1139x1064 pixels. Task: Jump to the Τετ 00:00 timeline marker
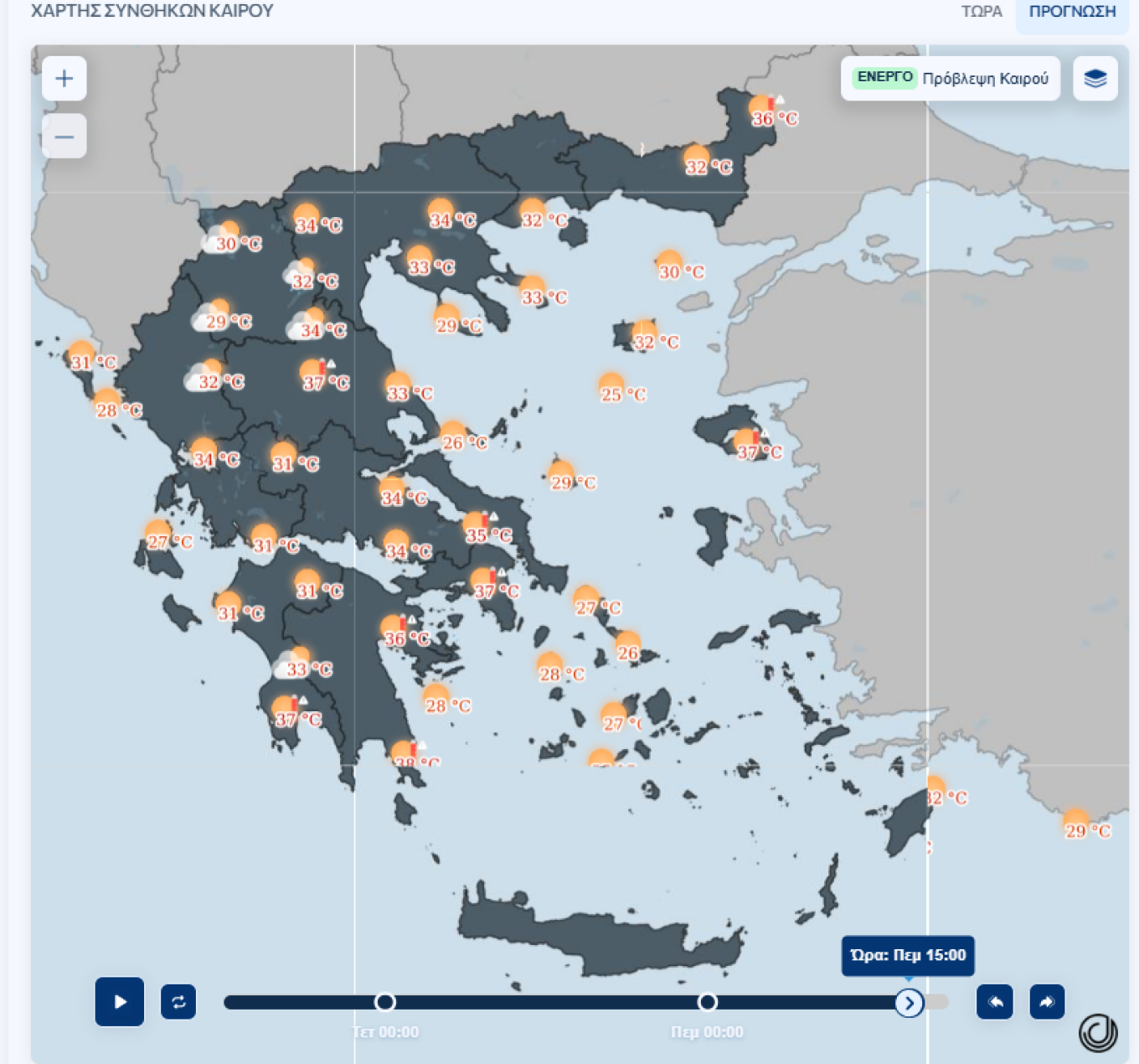pyautogui.click(x=385, y=1002)
